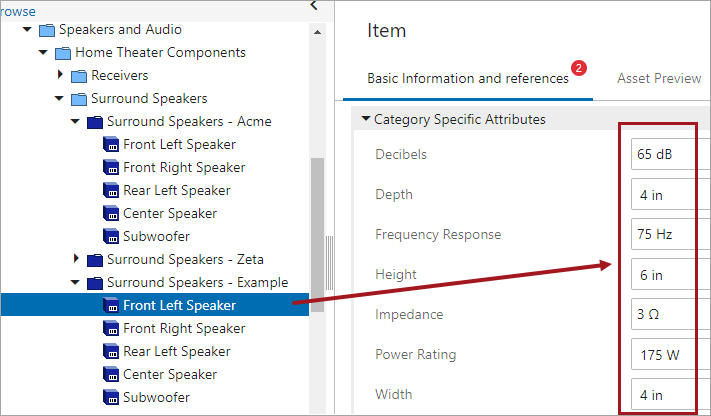Image resolution: width=711 pixels, height=416 pixels.
Task: Click the Speakers and Audio folder icon
Action: click(x=46, y=30)
